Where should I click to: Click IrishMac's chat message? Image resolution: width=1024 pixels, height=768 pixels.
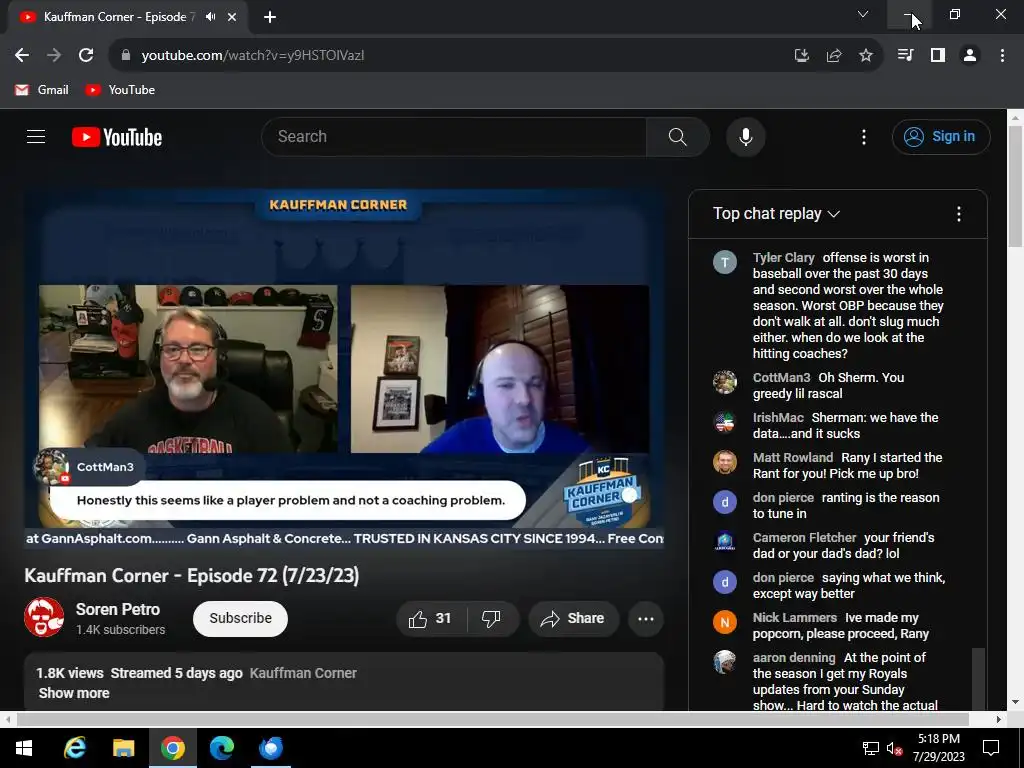[x=846, y=426]
